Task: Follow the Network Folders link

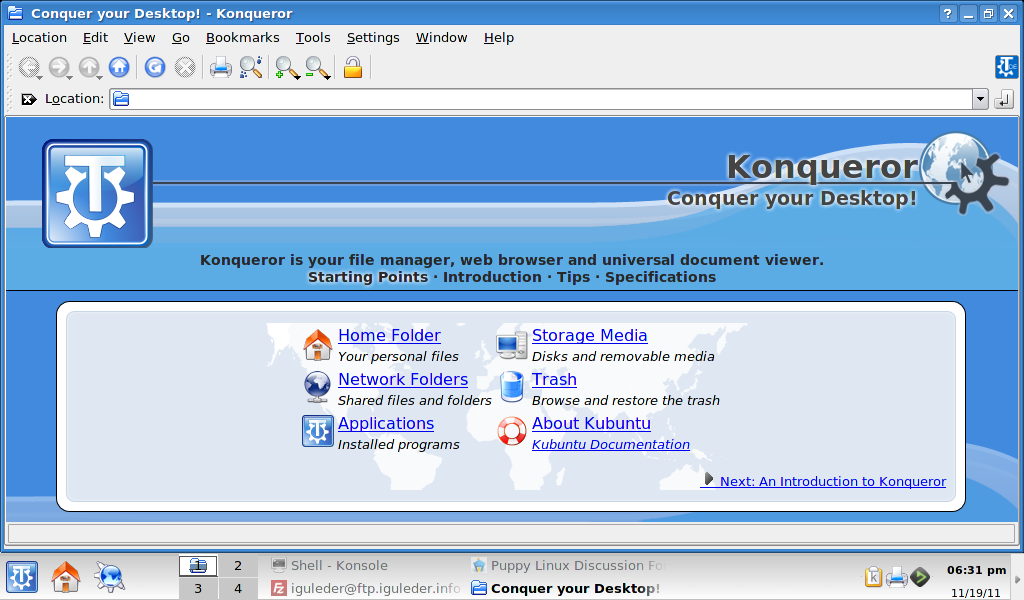Action: click(403, 379)
